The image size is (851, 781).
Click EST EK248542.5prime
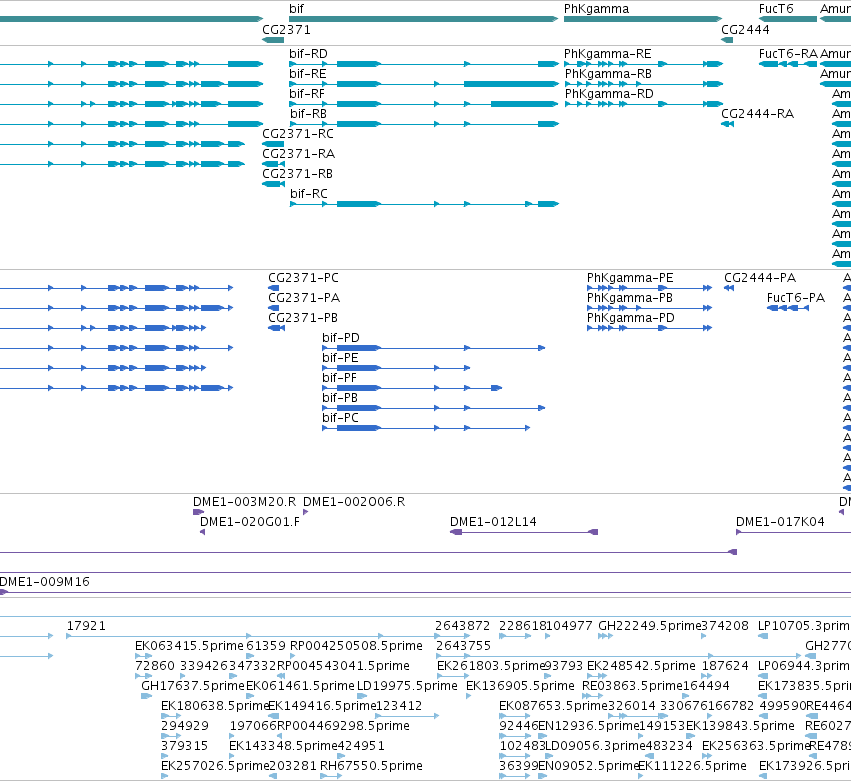click(597, 676)
